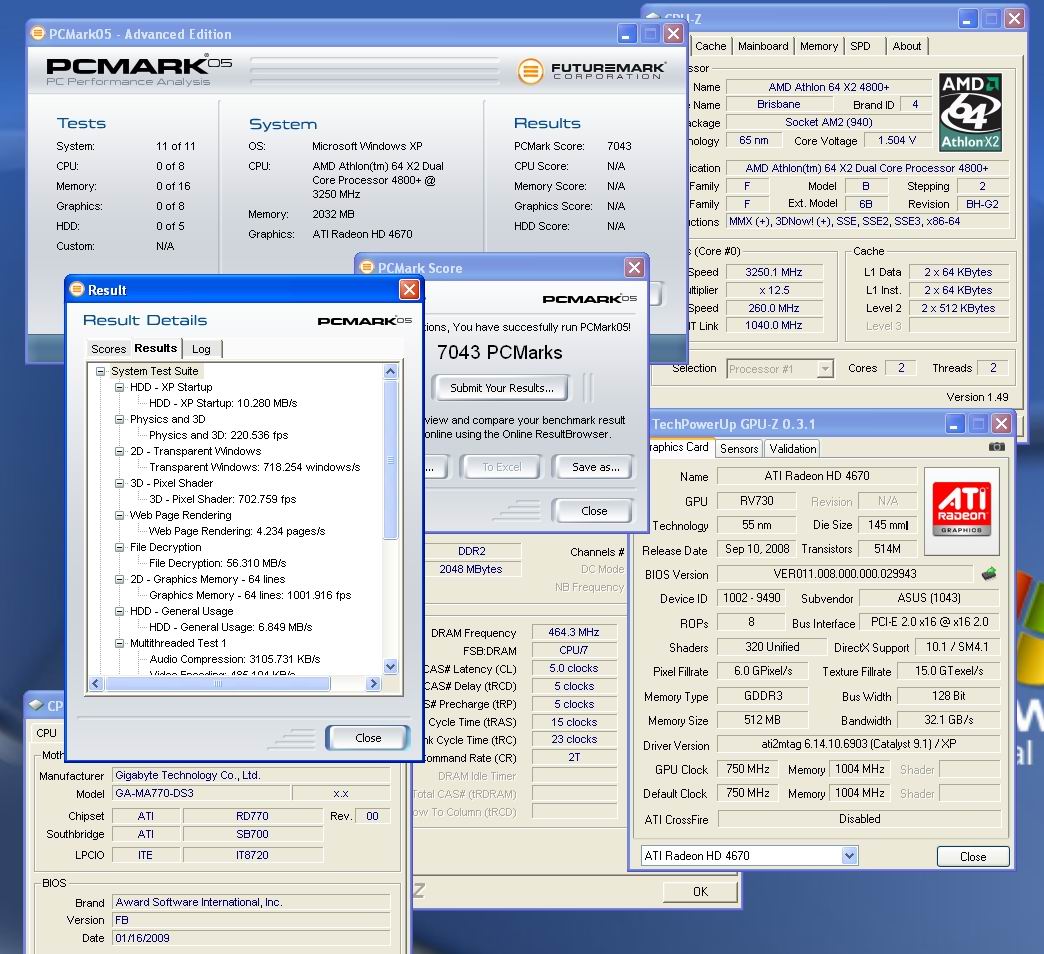Viewport: 1044px width, 954px height.
Task: Collapse the System Test Suite tree node
Action: click(x=101, y=371)
